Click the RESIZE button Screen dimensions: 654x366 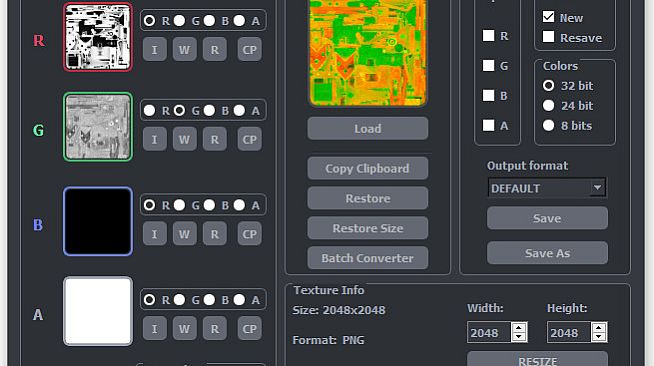[537, 359]
